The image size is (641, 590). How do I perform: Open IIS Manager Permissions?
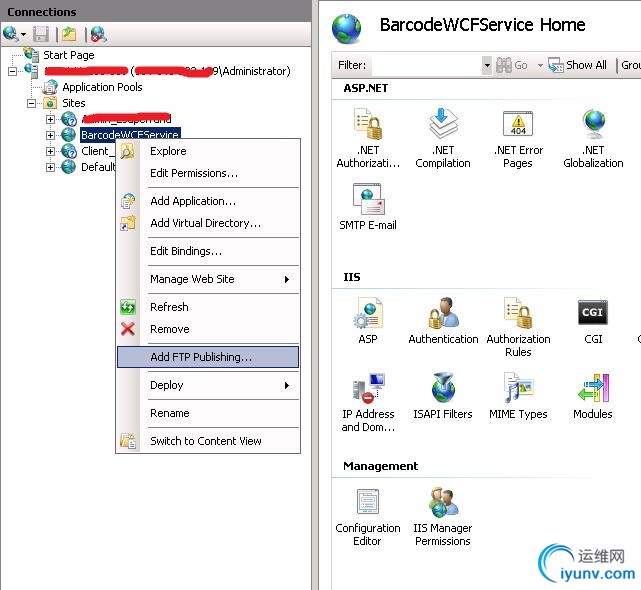click(443, 516)
